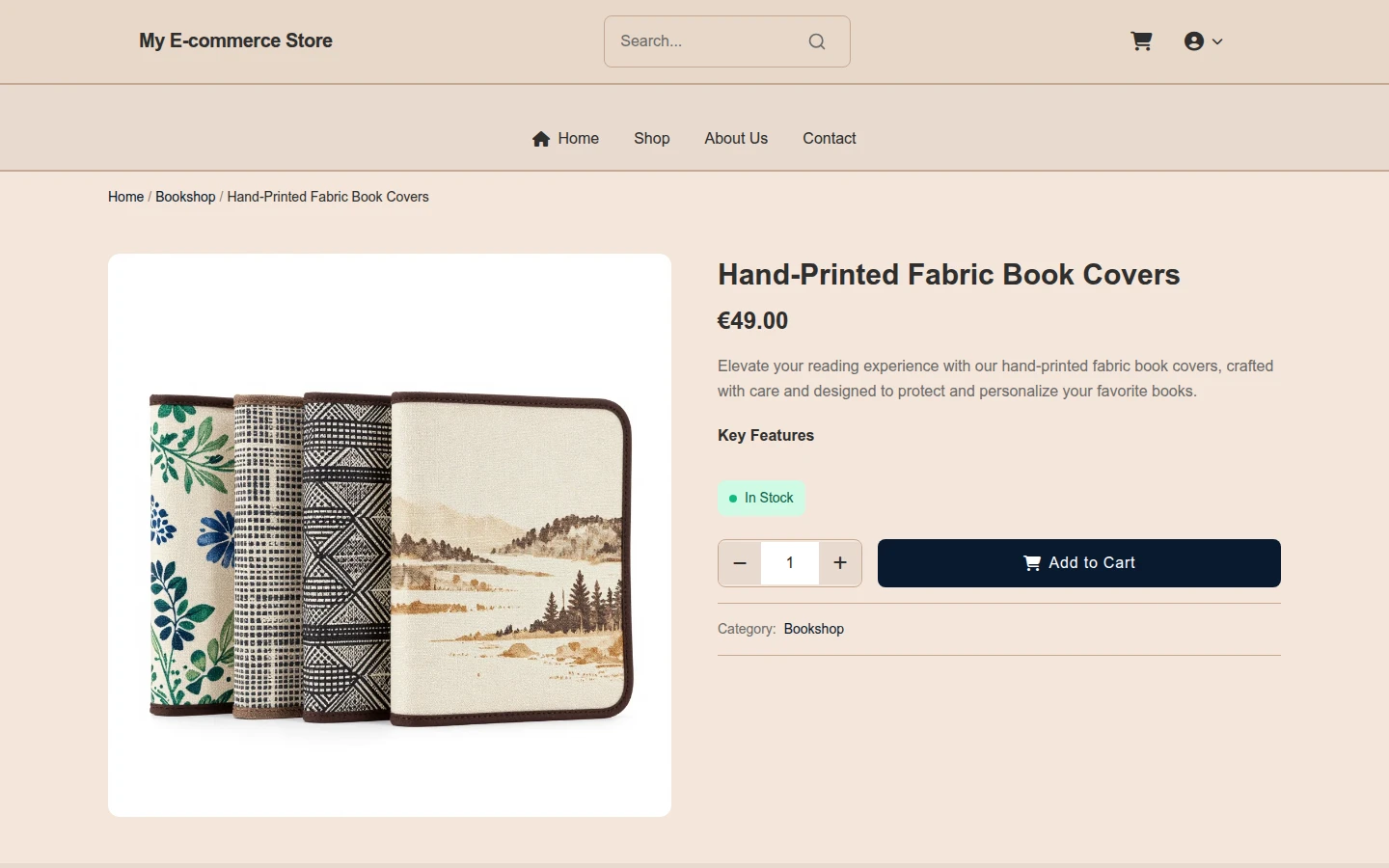This screenshot has width=1389, height=868.
Task: Decrease quantity with minus button
Action: (x=740, y=563)
